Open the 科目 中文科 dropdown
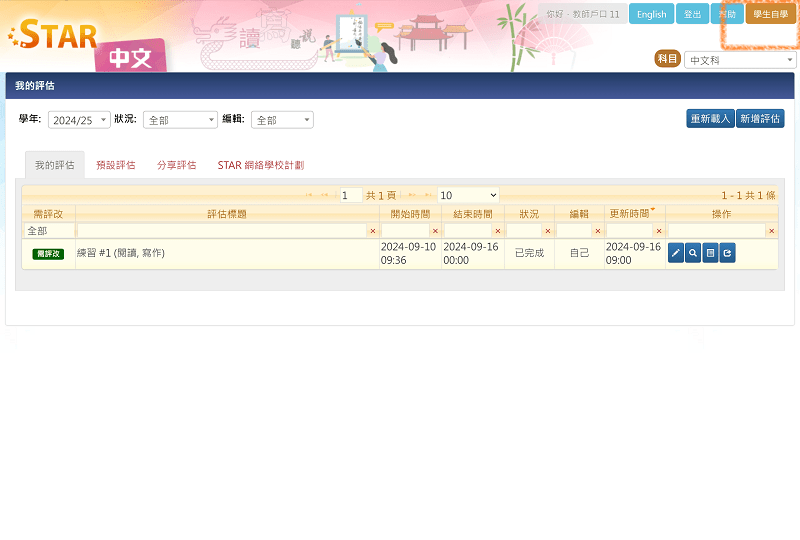Screen dimensions: 800x540 coord(740,60)
